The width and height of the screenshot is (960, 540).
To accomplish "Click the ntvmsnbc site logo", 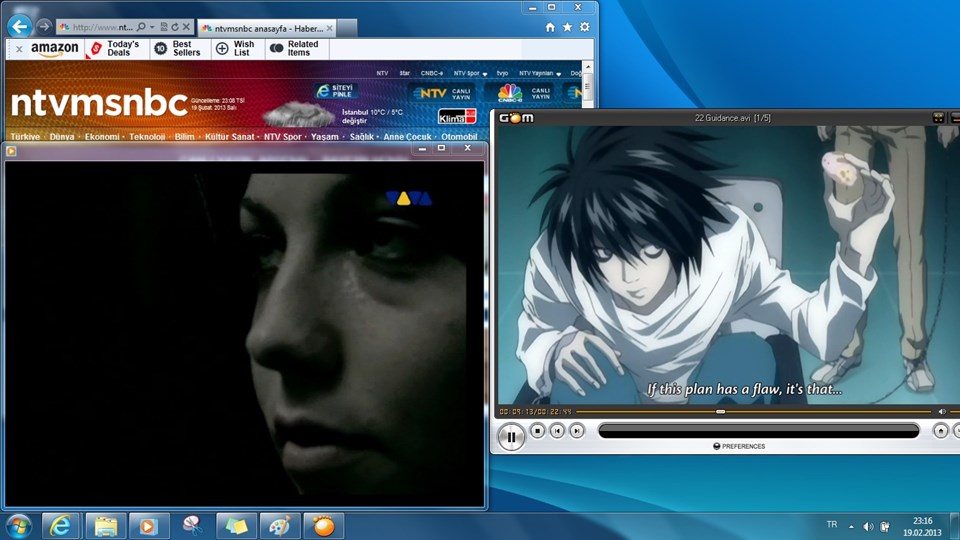I will (99, 103).
